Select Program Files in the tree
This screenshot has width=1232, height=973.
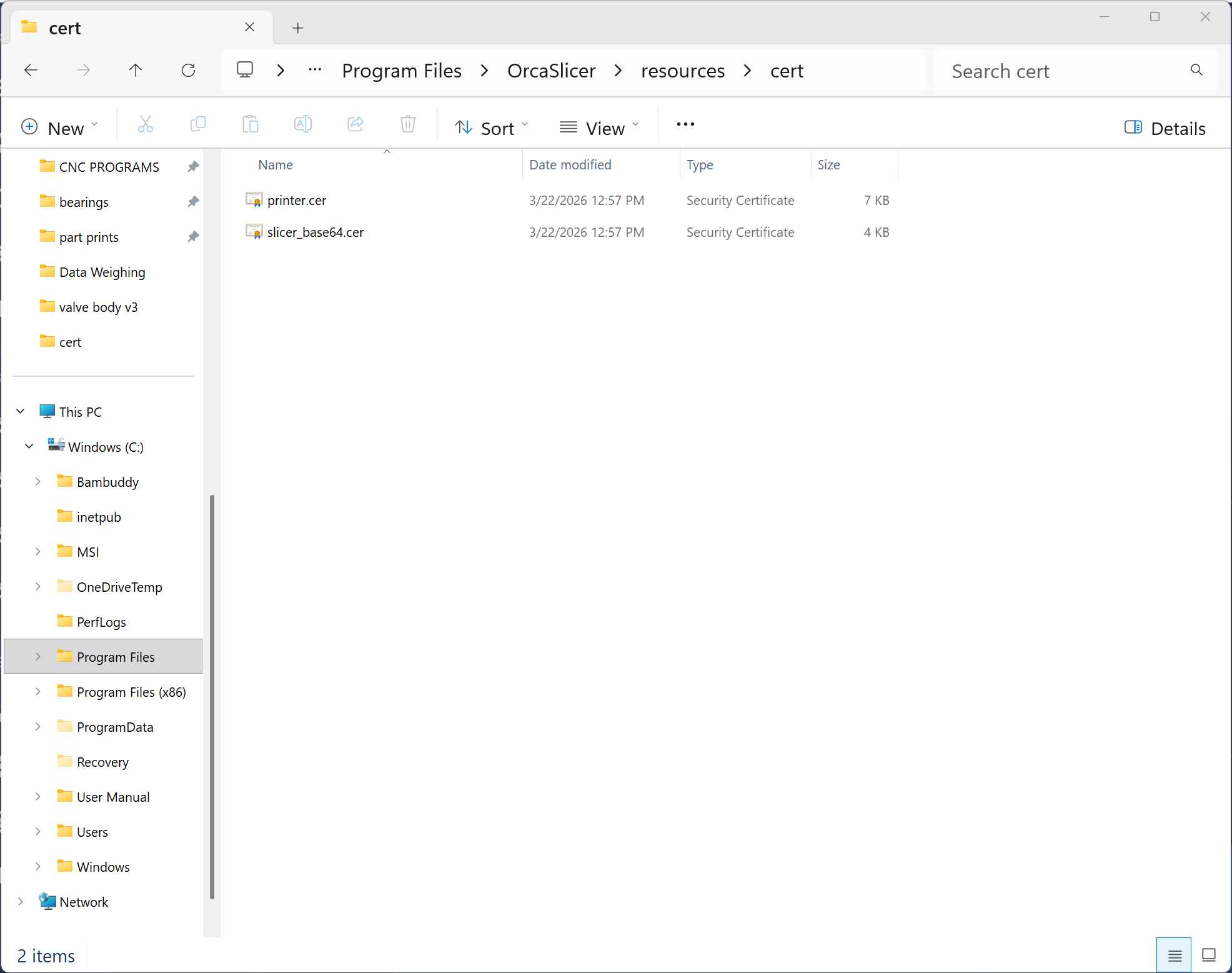tap(103, 656)
